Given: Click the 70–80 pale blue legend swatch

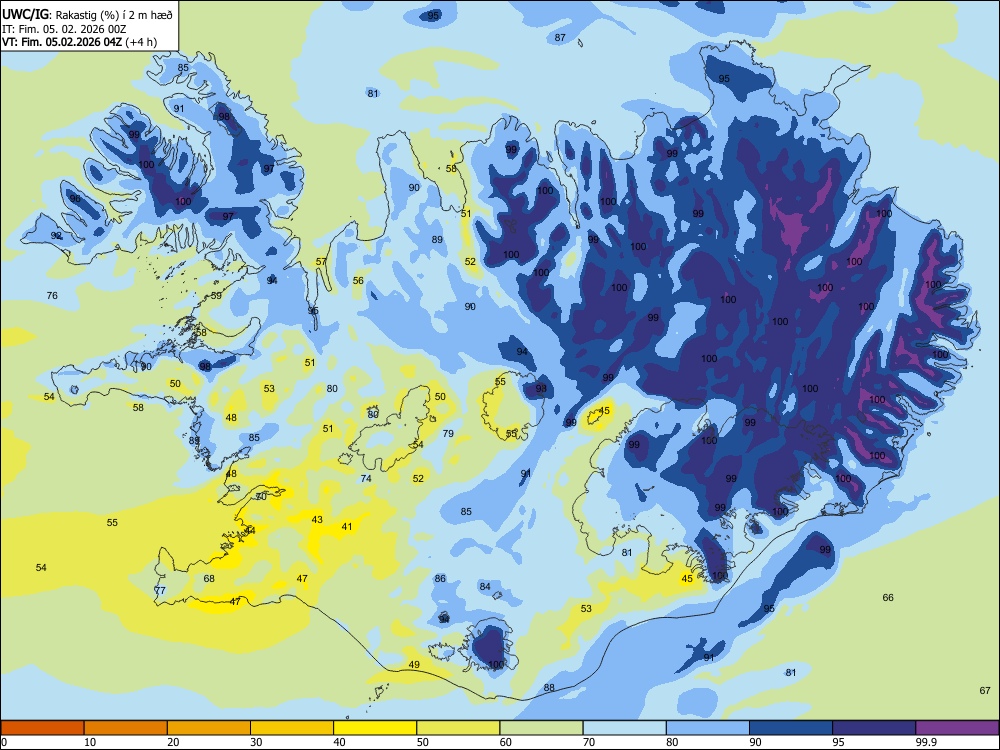Looking at the screenshot, I should point(624,728).
